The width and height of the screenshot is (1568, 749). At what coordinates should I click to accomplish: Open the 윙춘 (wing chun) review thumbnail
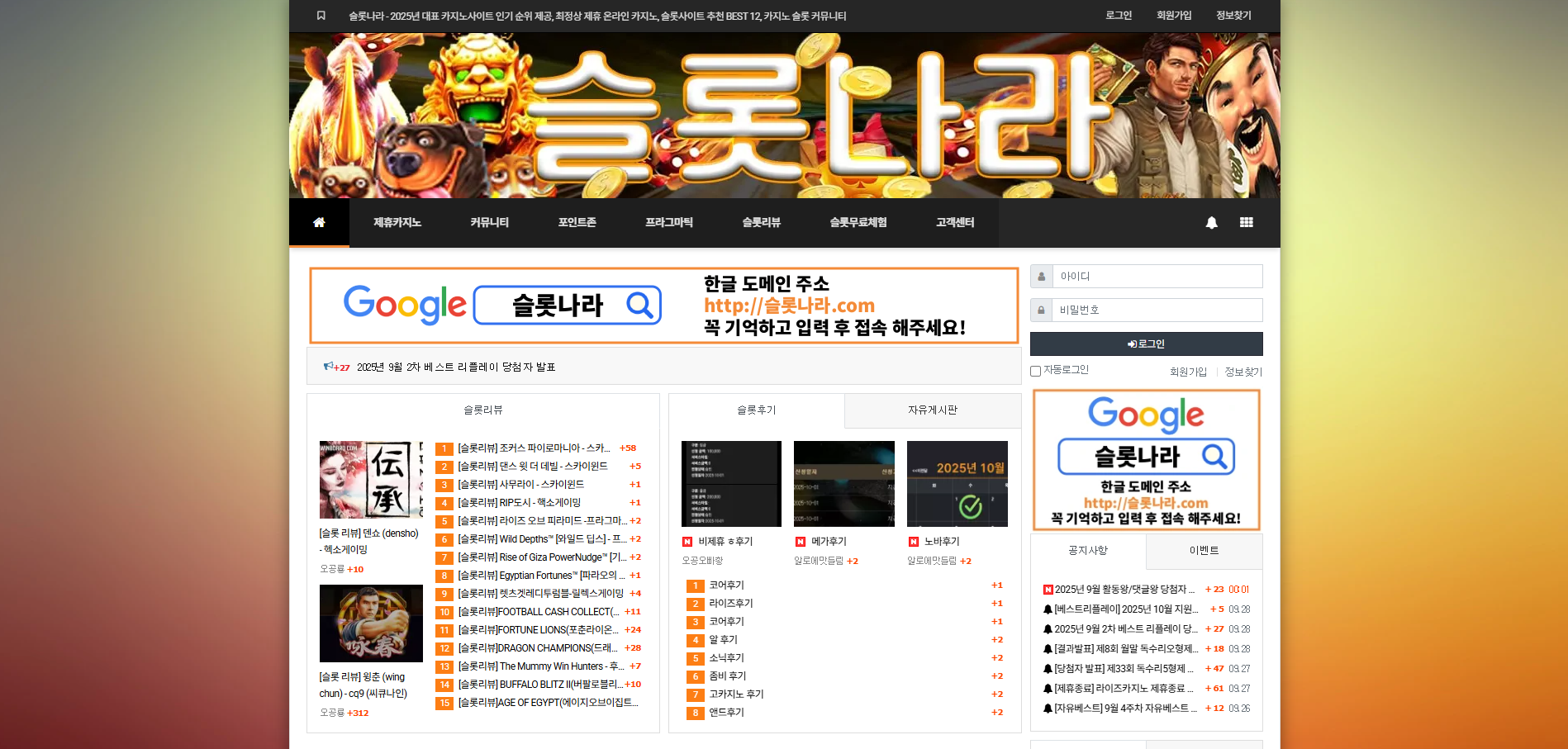[x=371, y=623]
